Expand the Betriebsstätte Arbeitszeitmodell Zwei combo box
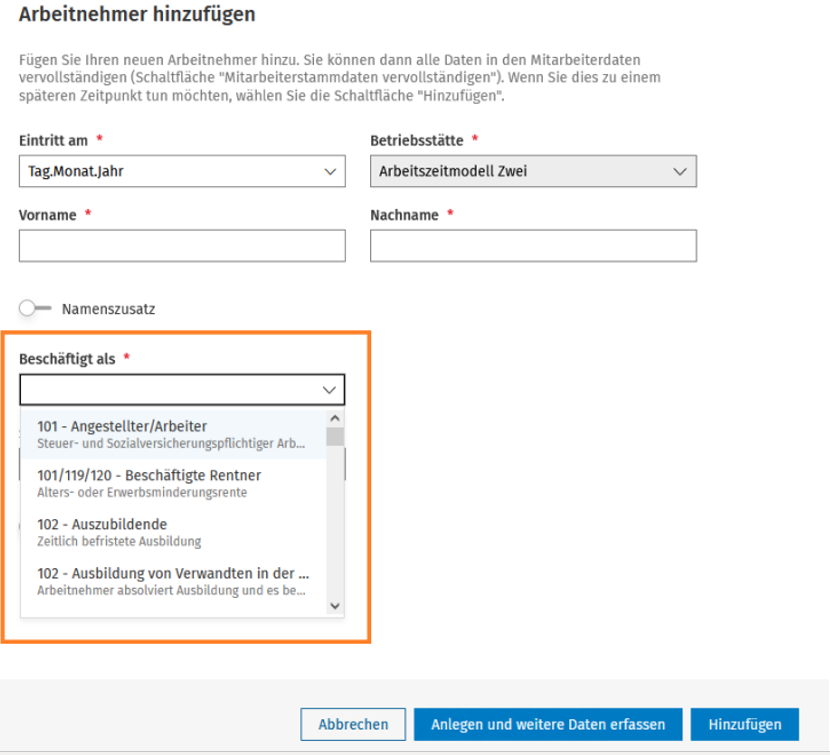 pyautogui.click(x=533, y=171)
